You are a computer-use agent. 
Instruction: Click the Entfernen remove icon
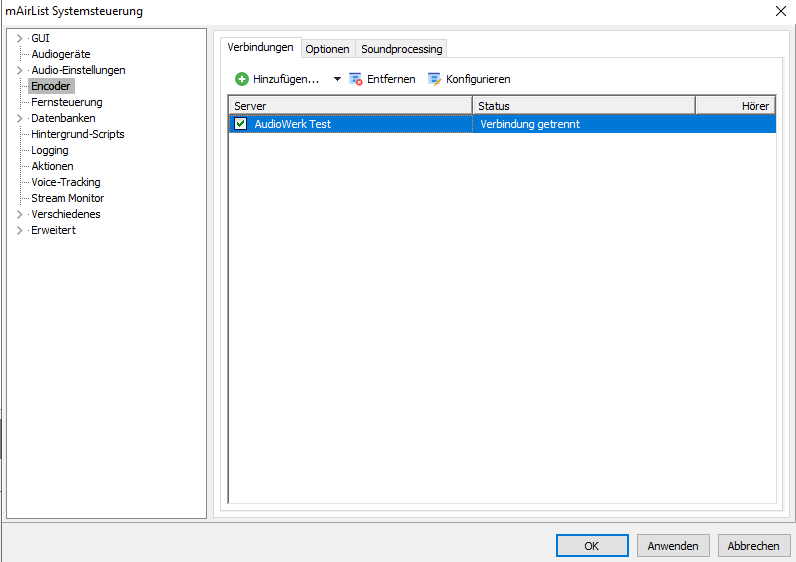356,79
